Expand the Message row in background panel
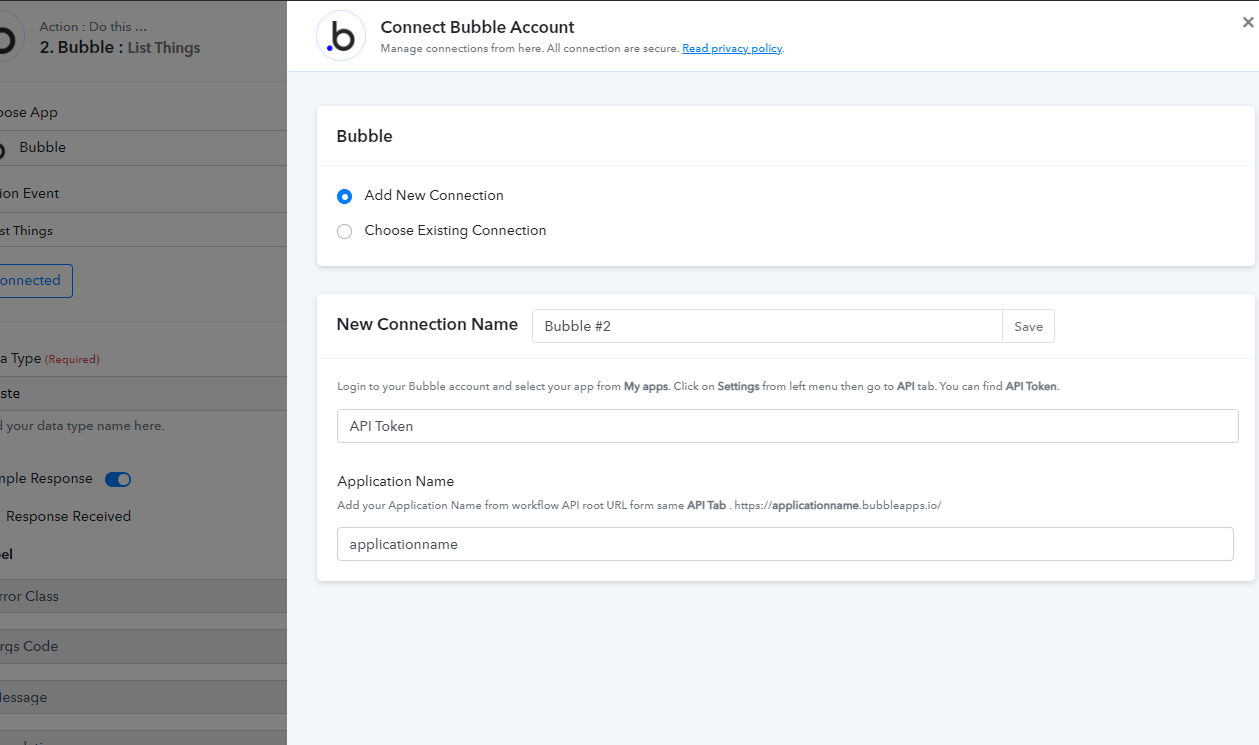 143,697
